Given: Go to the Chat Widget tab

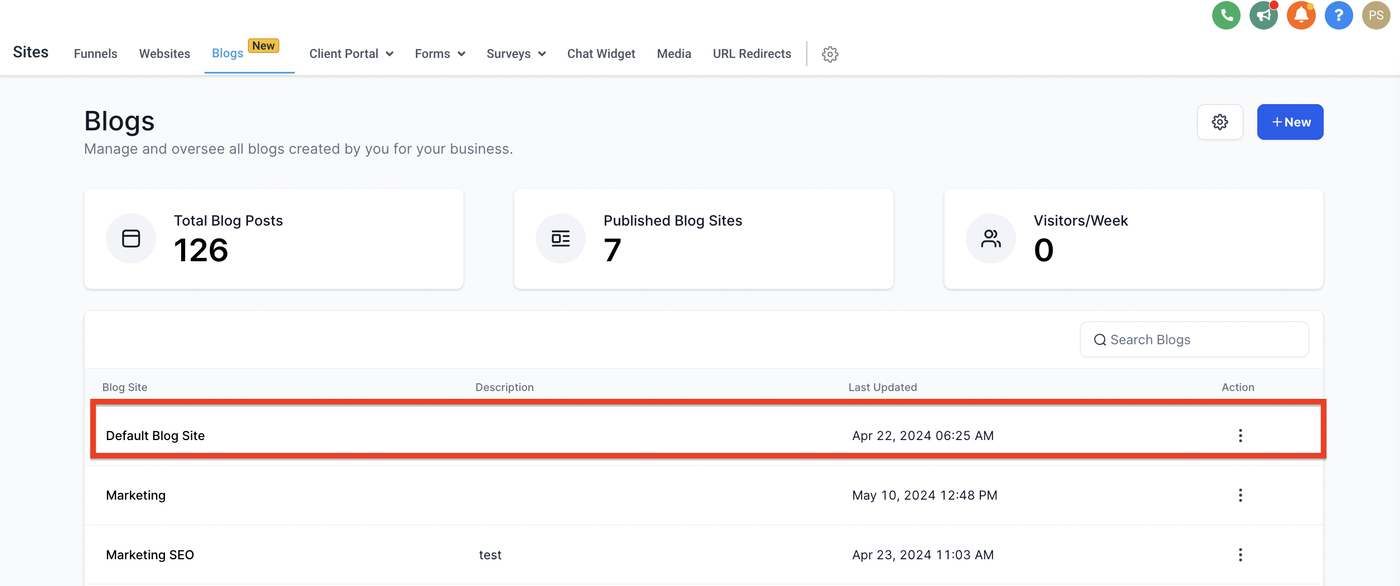Looking at the screenshot, I should [601, 54].
